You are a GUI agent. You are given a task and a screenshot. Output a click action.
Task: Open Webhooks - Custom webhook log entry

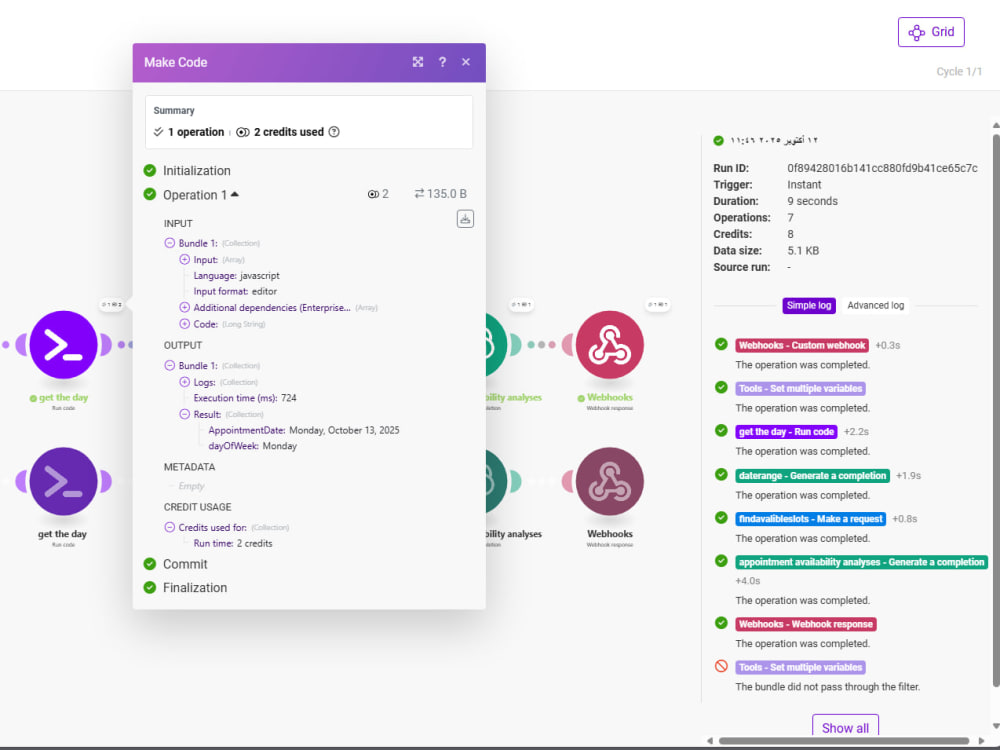(x=802, y=345)
